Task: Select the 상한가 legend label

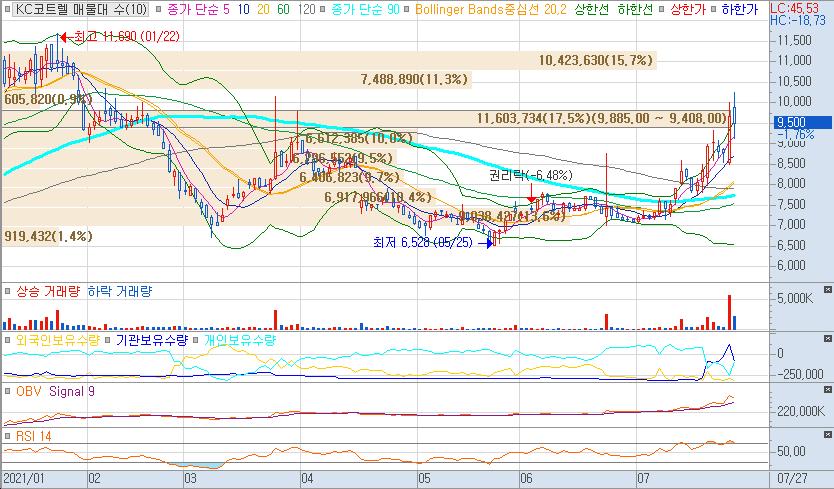Action: click(688, 9)
